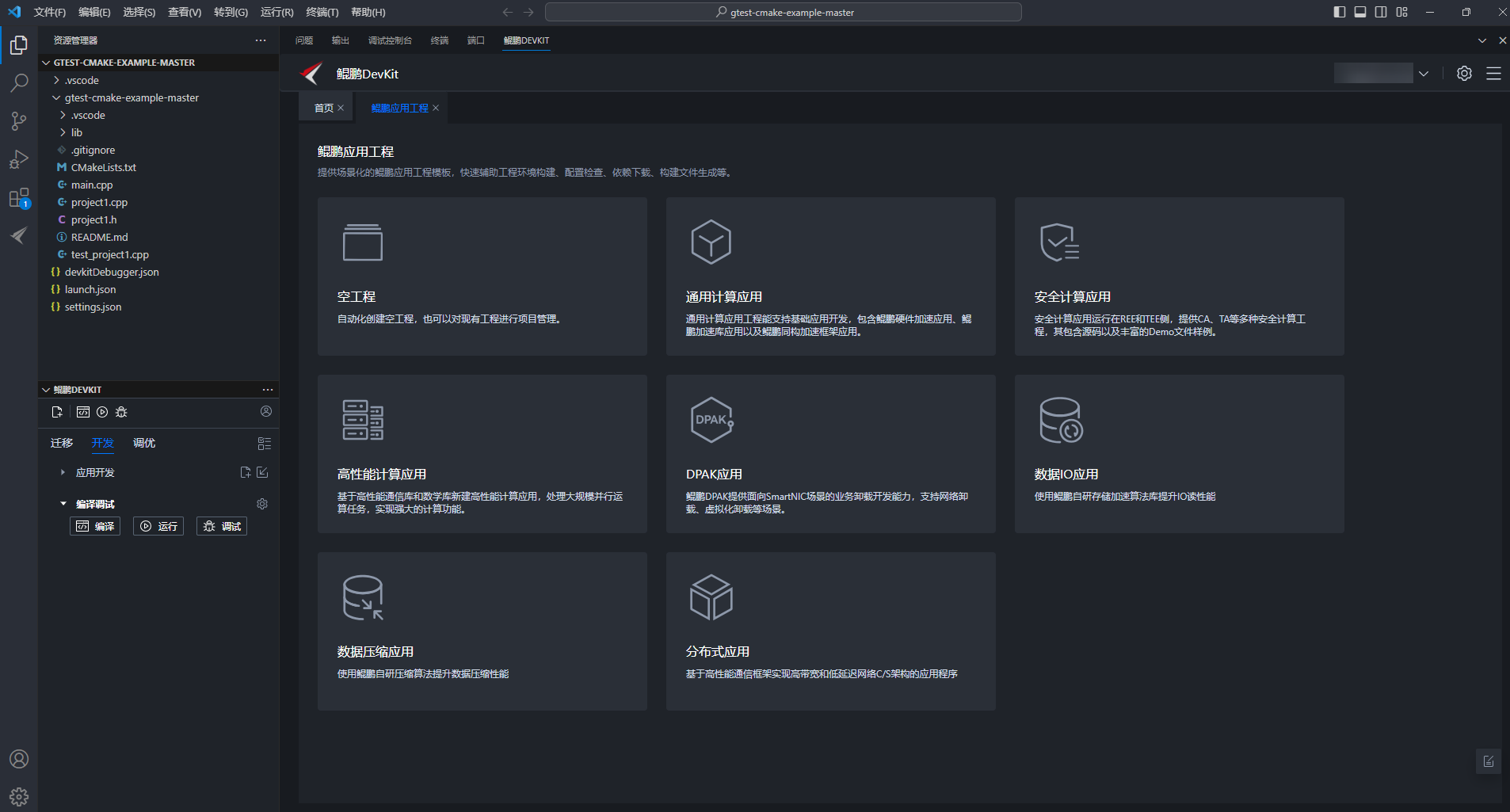Image resolution: width=1510 pixels, height=812 pixels.
Task: Click new project icon in DevKit sidebar toolbar
Action: tap(57, 412)
